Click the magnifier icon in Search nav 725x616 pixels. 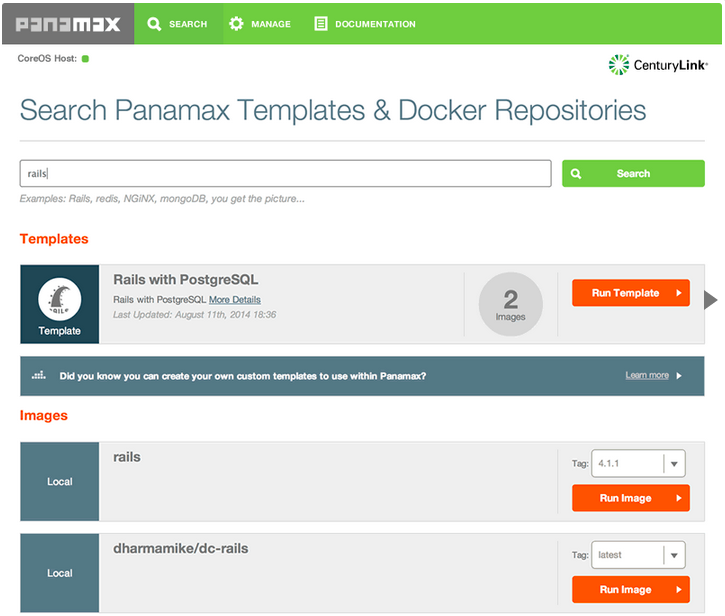[154, 24]
